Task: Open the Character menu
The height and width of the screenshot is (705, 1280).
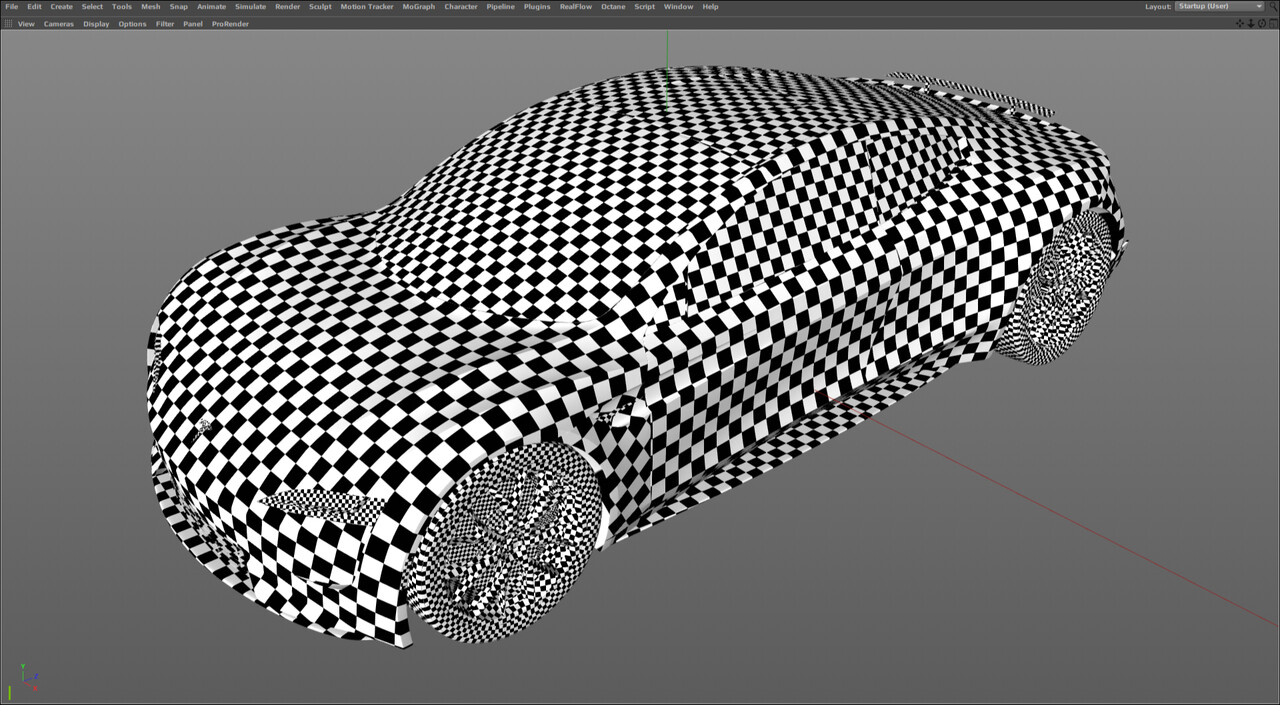Action: coord(461,6)
